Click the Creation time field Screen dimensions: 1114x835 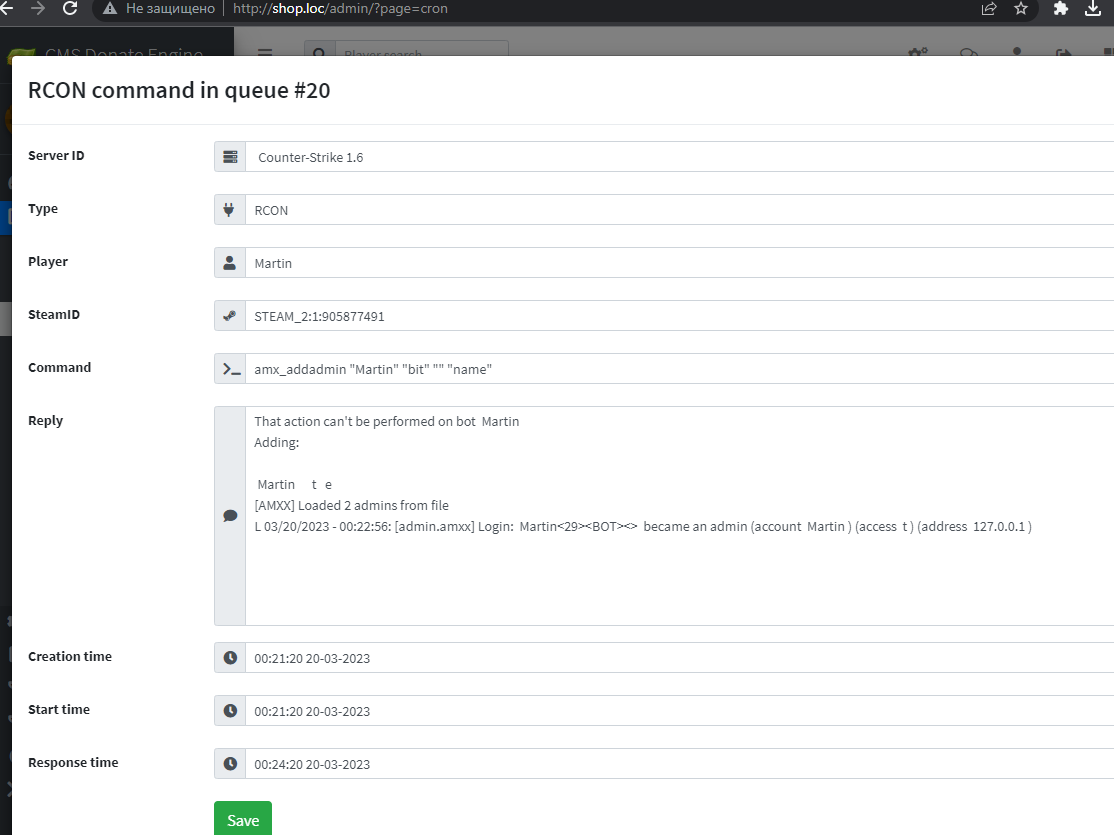(x=680, y=658)
